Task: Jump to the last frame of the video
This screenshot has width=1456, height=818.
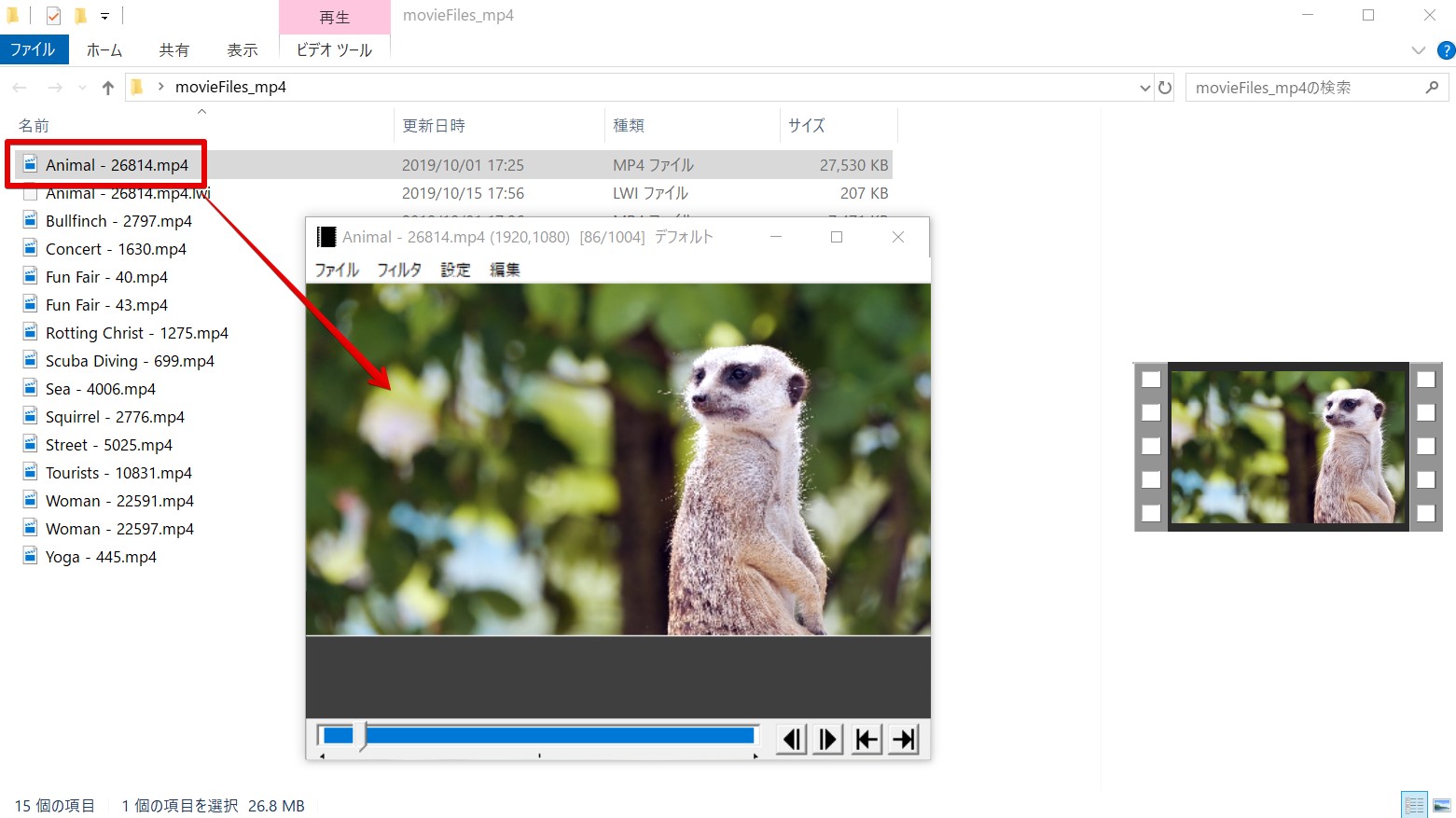Action: pyautogui.click(x=902, y=739)
